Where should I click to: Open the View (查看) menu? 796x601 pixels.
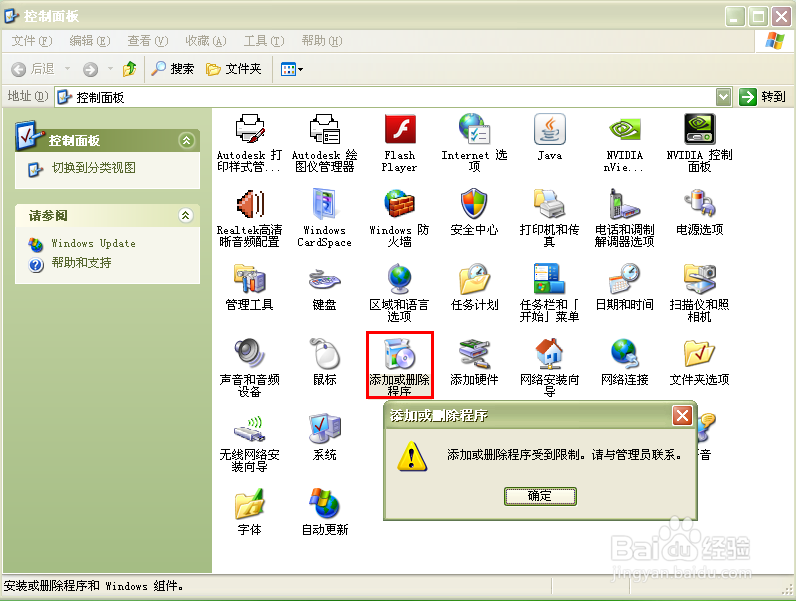coord(147,41)
